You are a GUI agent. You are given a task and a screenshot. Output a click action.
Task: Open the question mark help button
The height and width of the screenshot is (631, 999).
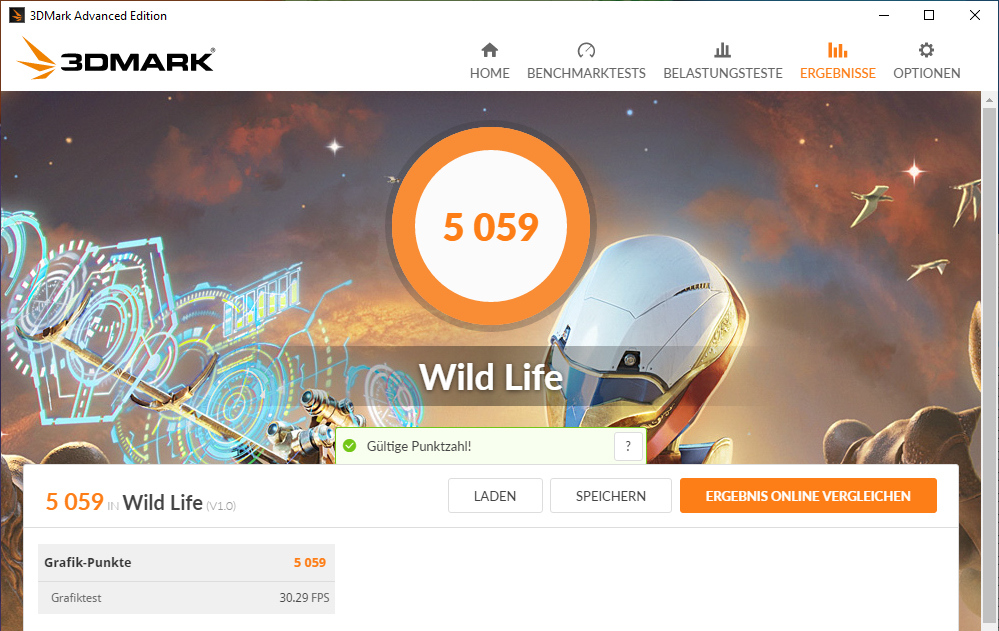click(x=628, y=446)
